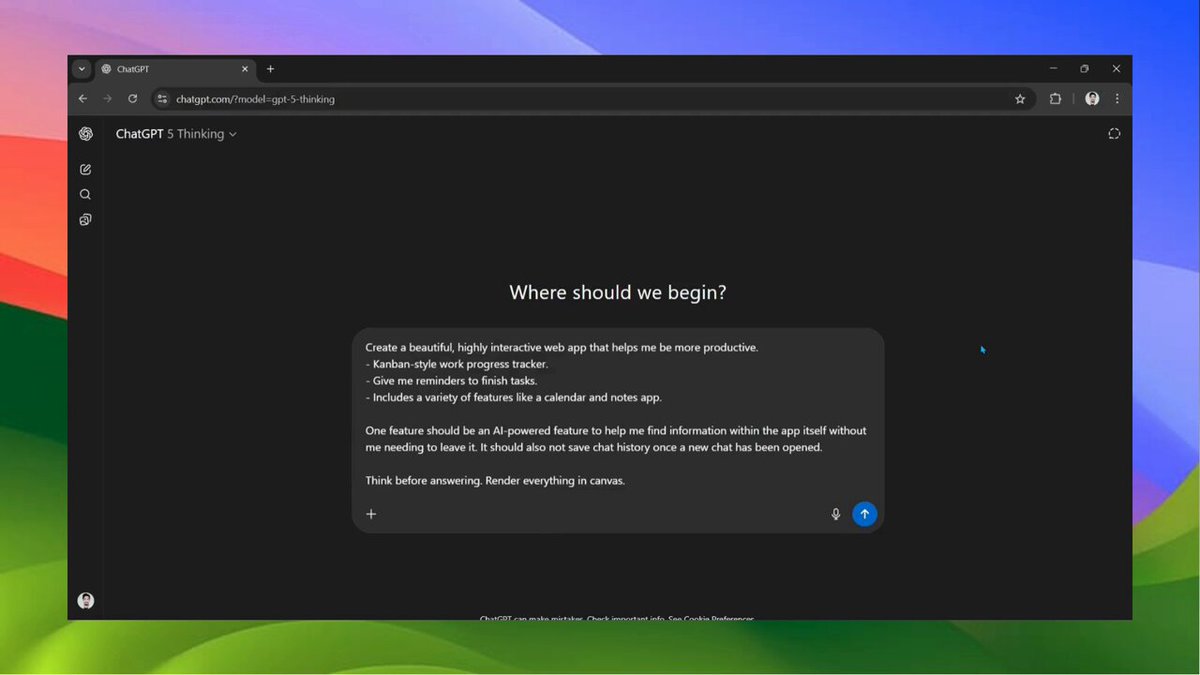Screen dimensions: 1200x675
Task: Click the "Think before answering" prompt line
Action: tap(495, 481)
